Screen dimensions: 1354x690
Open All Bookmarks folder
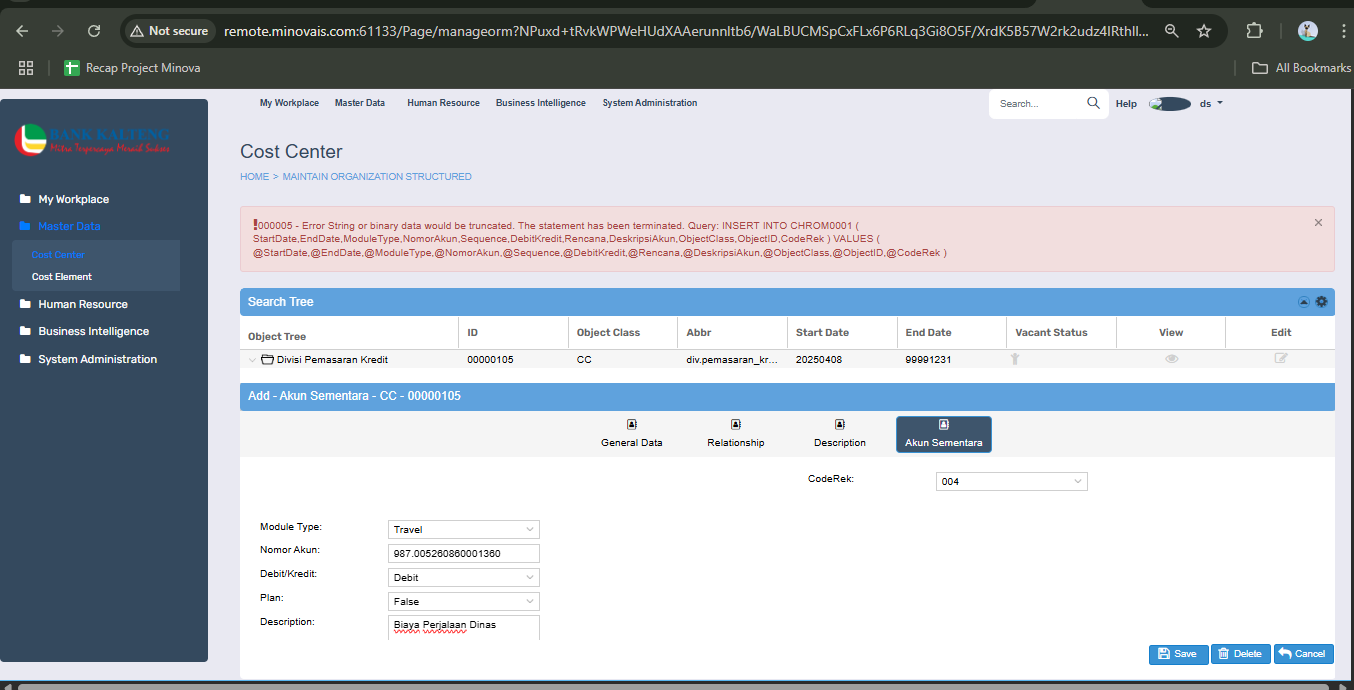[x=1302, y=68]
